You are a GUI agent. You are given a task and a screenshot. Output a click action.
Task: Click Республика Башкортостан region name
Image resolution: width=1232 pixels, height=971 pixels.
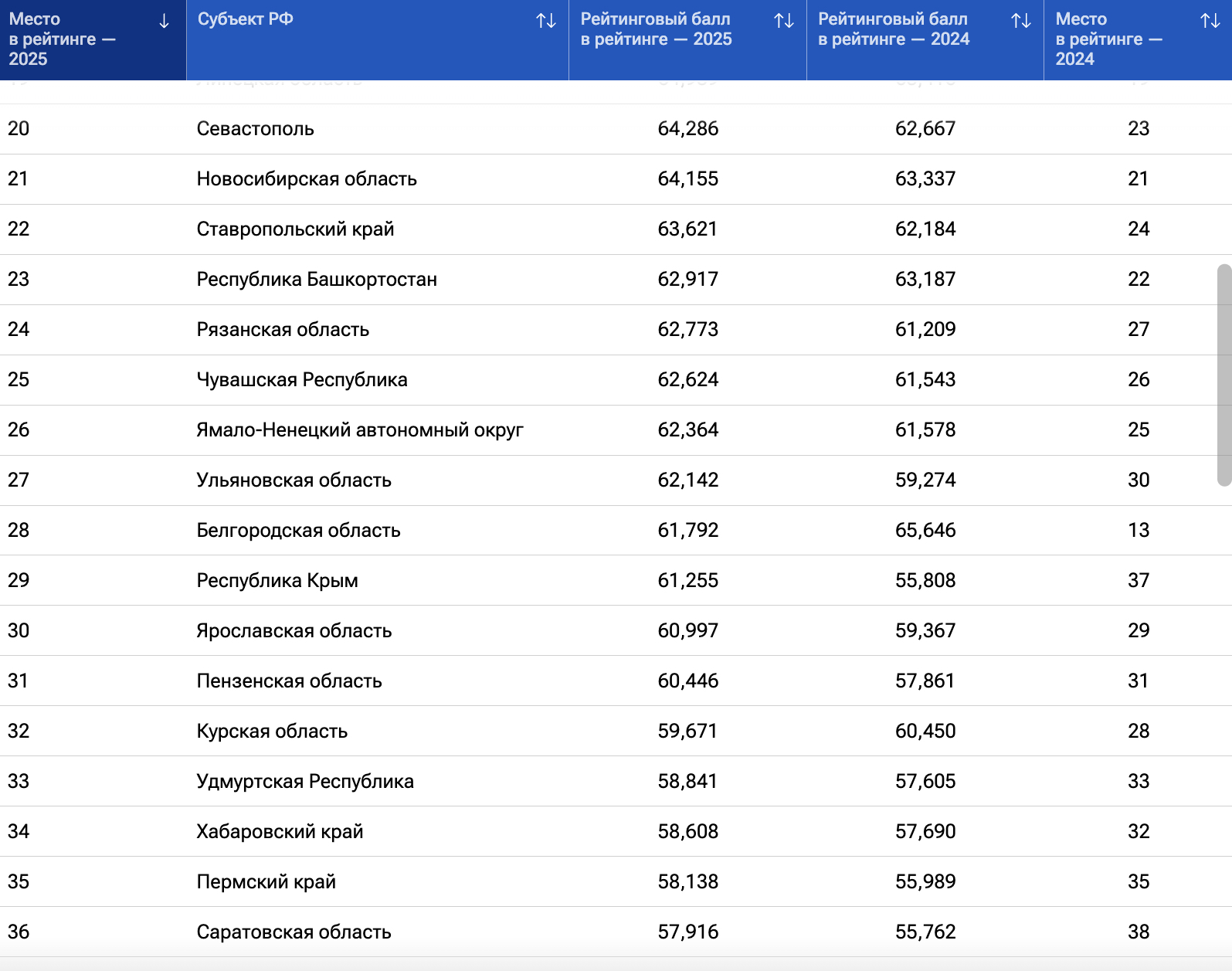317,280
